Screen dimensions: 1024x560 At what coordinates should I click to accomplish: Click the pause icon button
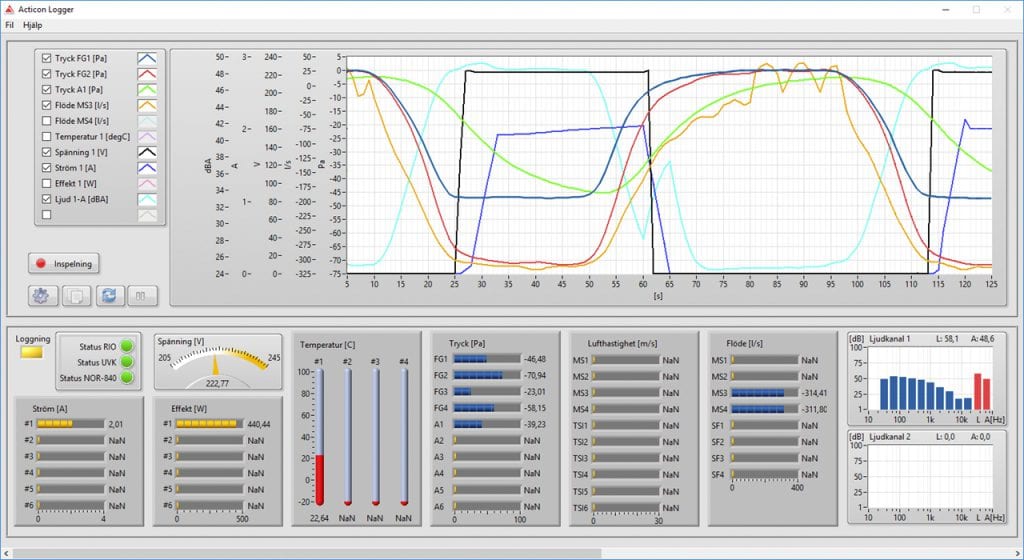142,296
